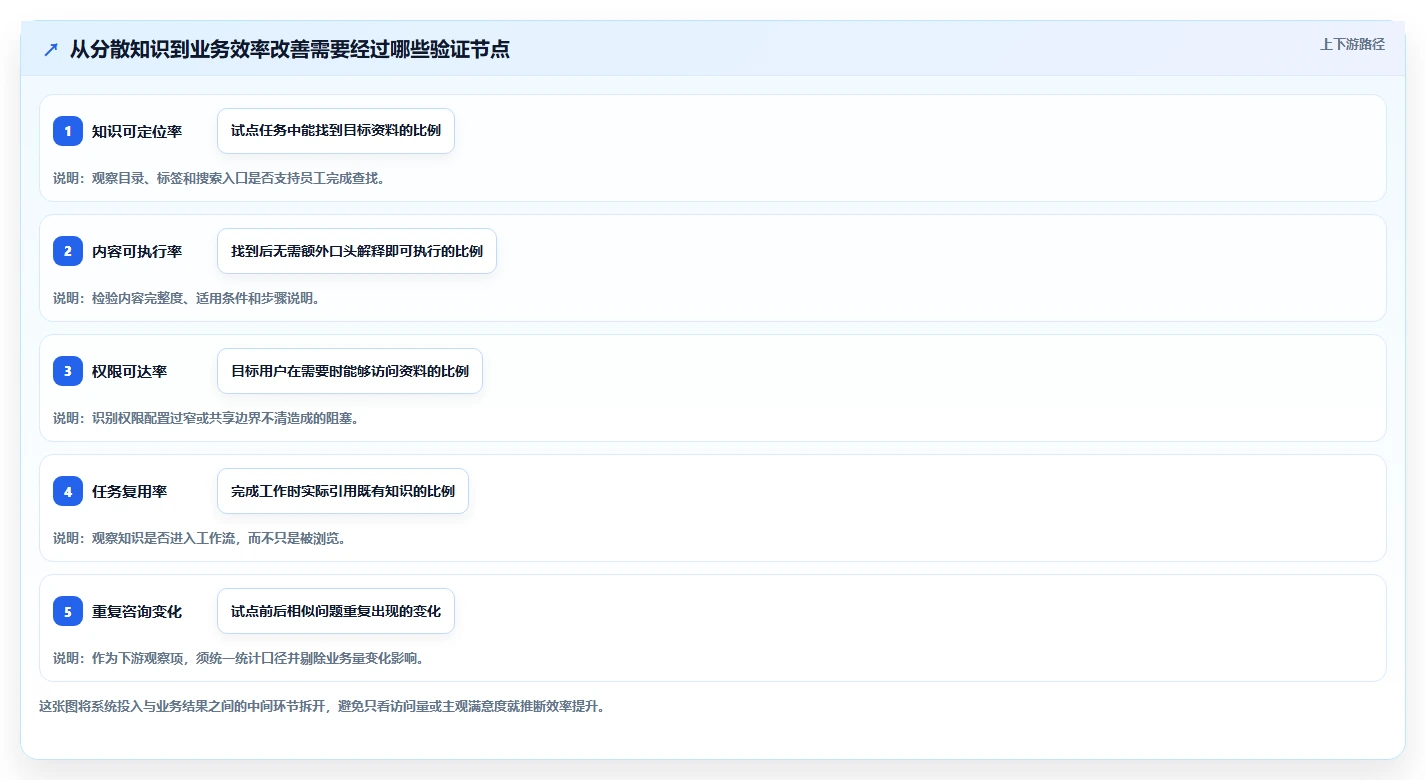Screen dimensions: 1426x780
Task: Click the 找到后无需额外口头解释即可执行的比例 chip
Action: click(x=357, y=251)
